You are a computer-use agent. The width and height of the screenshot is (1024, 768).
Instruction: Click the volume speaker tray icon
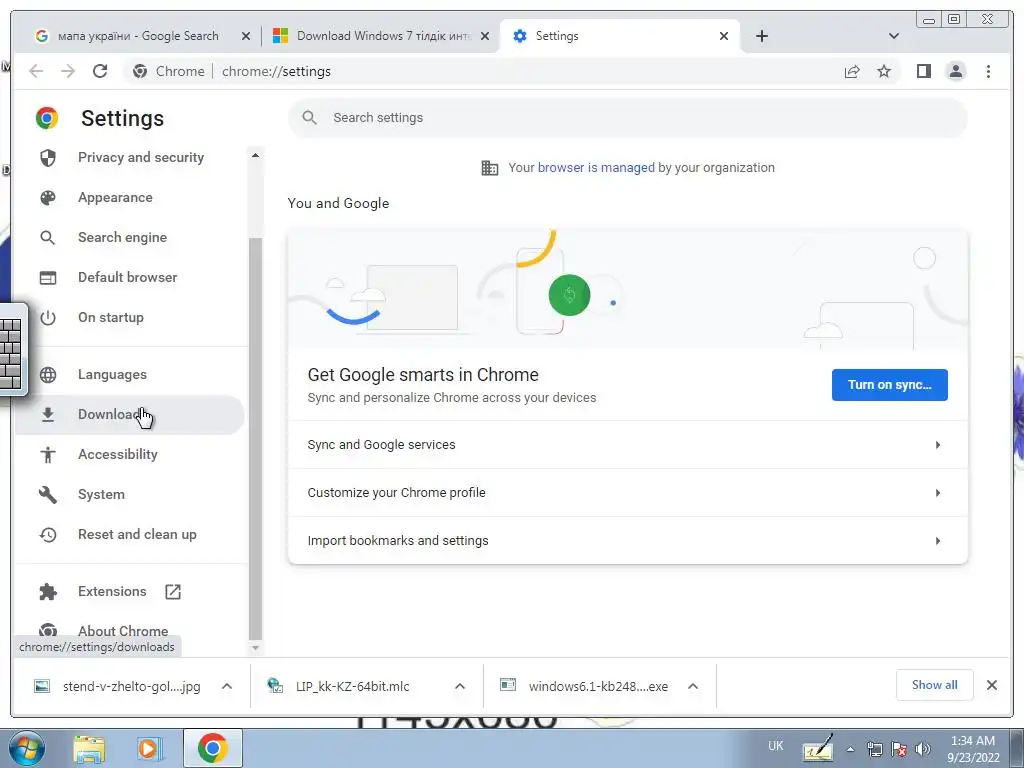coord(922,749)
